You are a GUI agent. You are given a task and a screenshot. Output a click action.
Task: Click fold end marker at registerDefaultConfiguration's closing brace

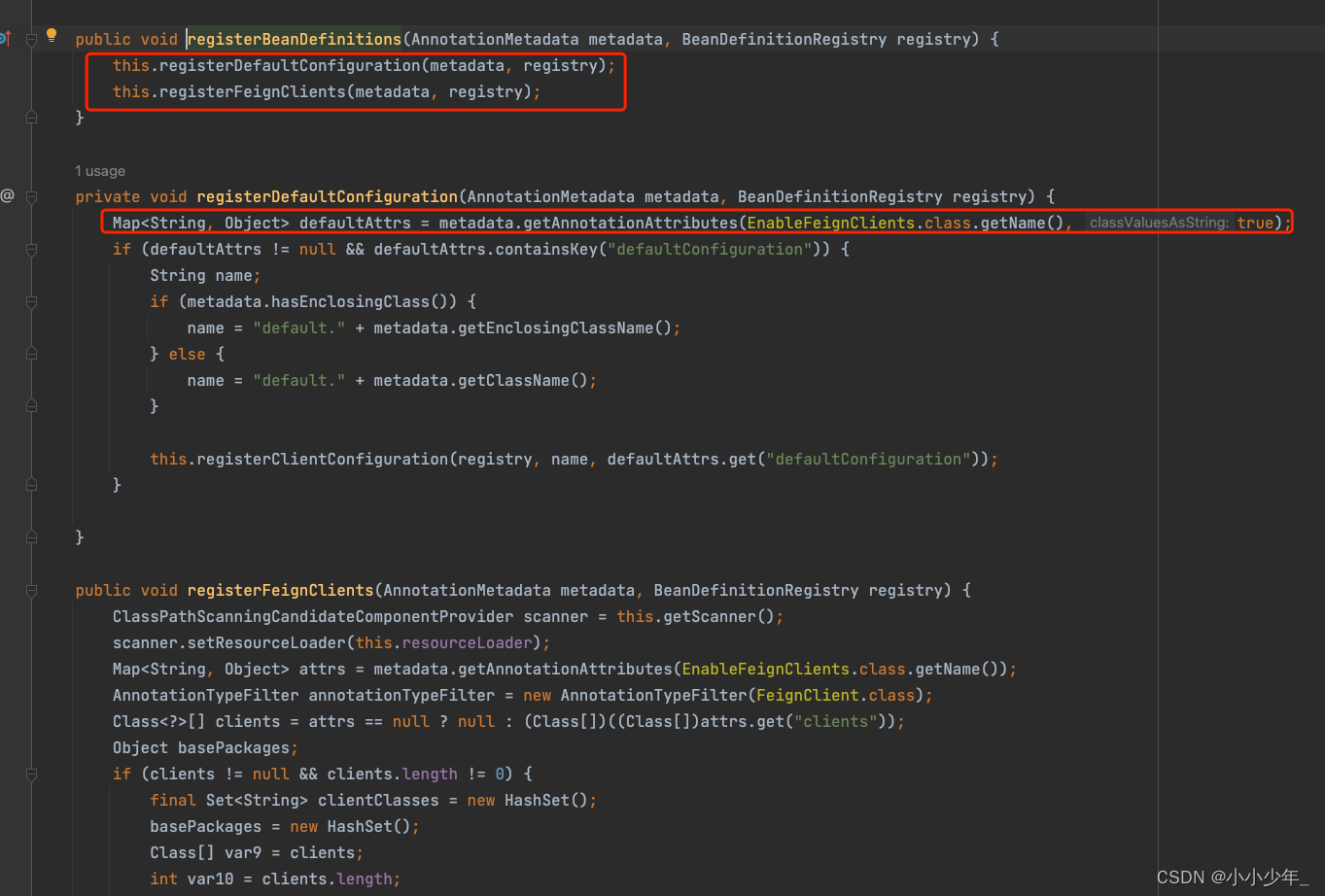point(31,536)
